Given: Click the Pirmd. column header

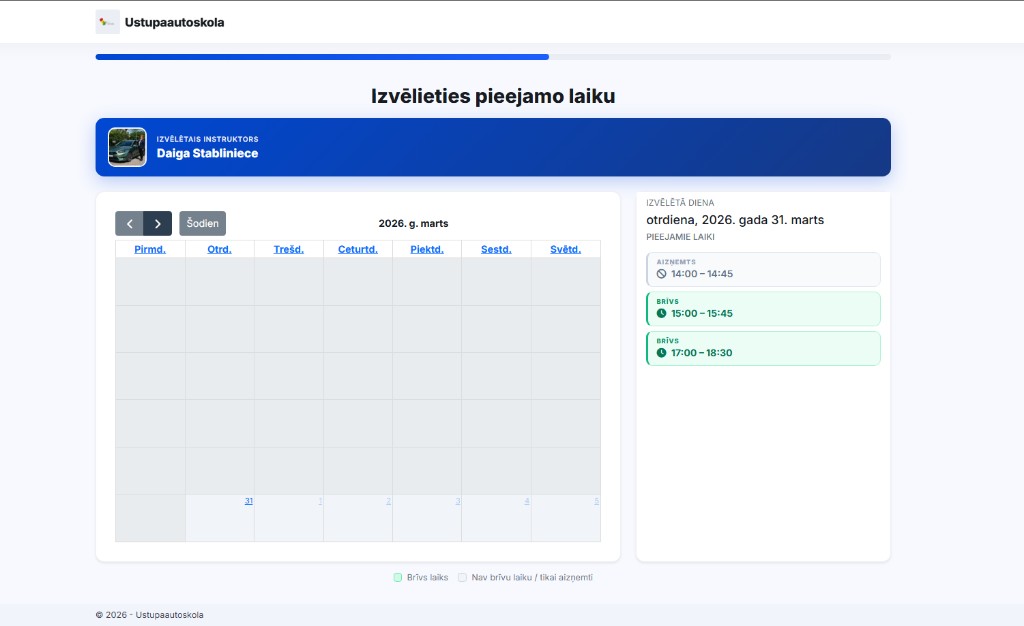Looking at the screenshot, I should tap(150, 249).
